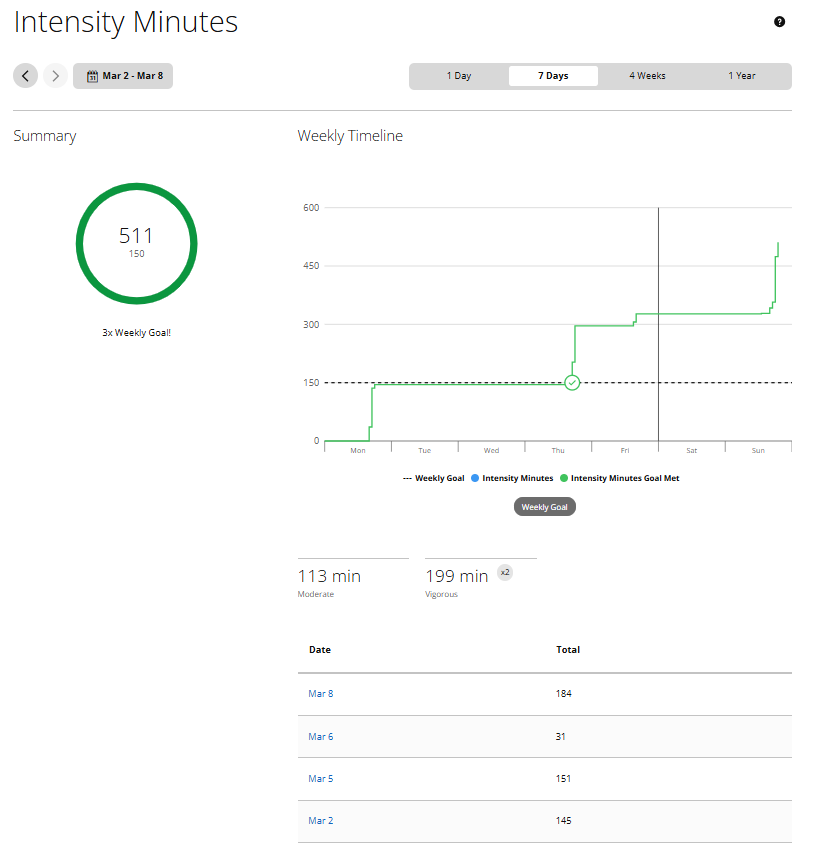Select the 7 Days tab
This screenshot has width=813, height=850.
pos(553,76)
